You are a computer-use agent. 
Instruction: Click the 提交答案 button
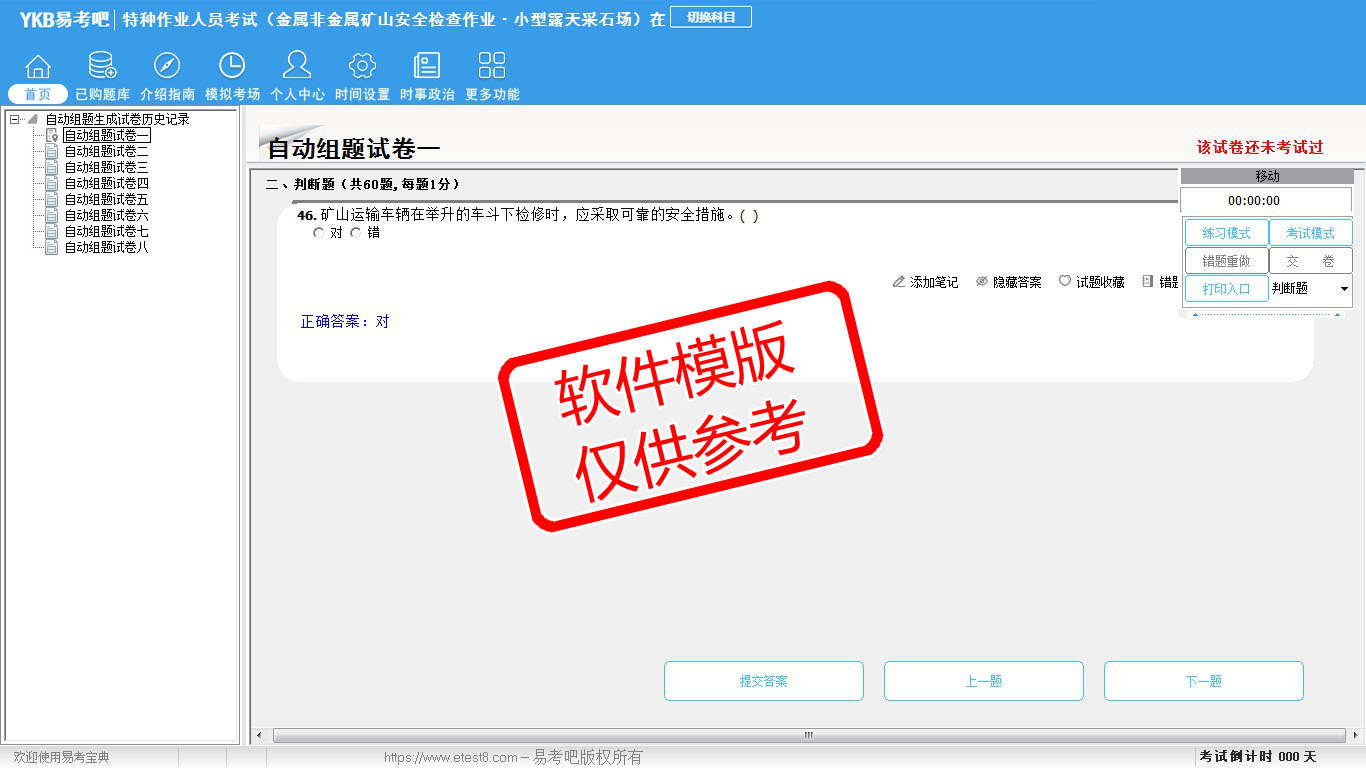point(763,681)
